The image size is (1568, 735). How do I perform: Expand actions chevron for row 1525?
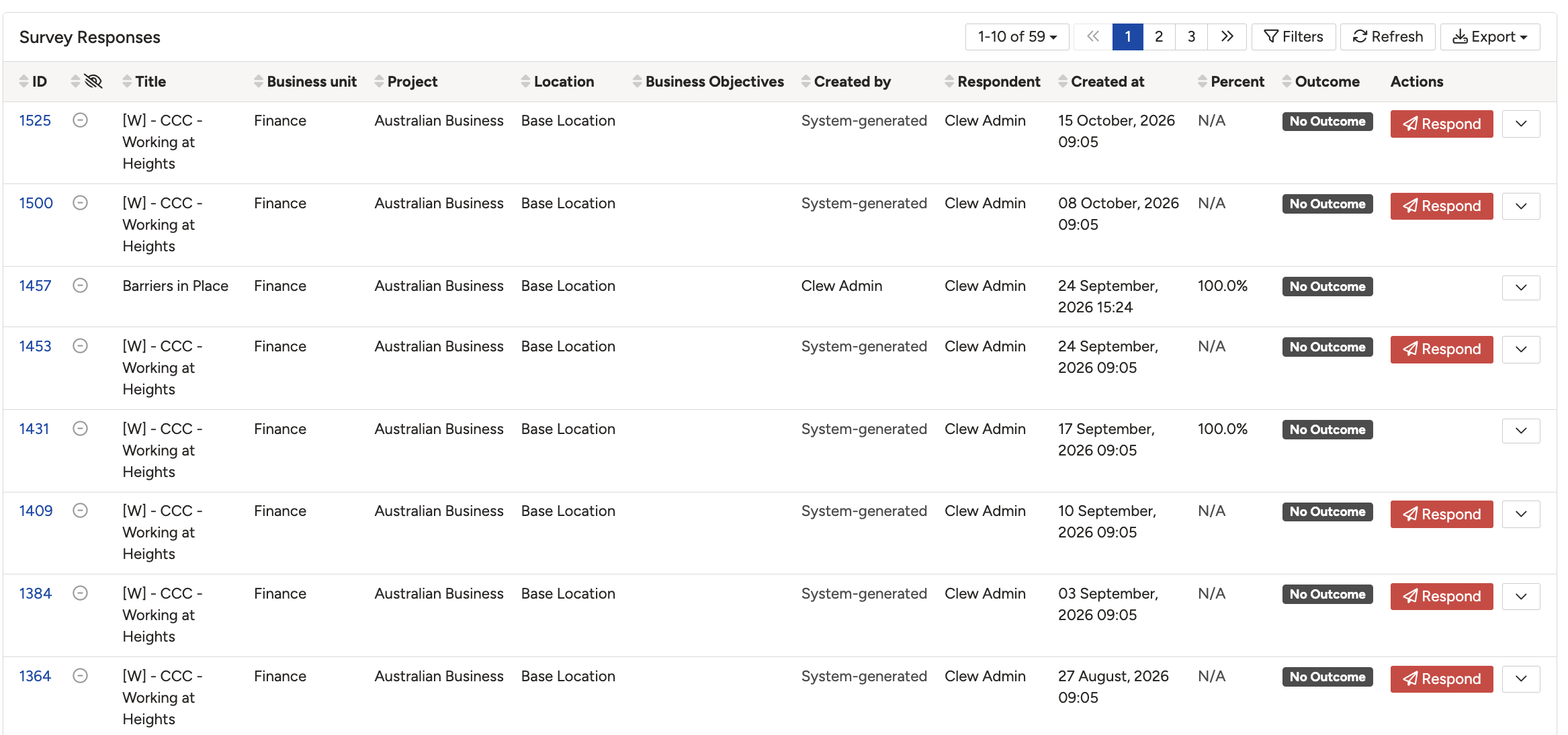1521,124
